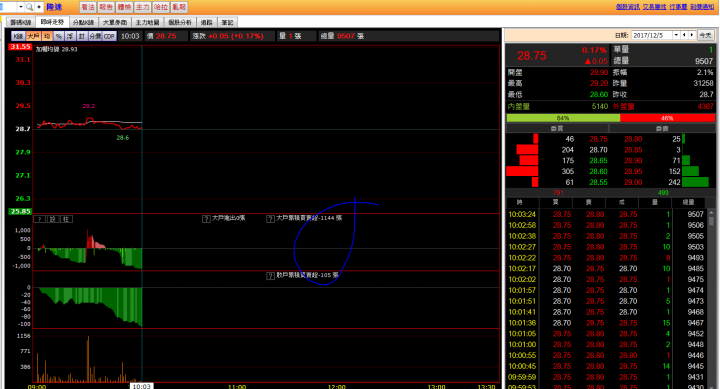
Task: Select the 10:01:36 trade row
Action: click(606, 323)
